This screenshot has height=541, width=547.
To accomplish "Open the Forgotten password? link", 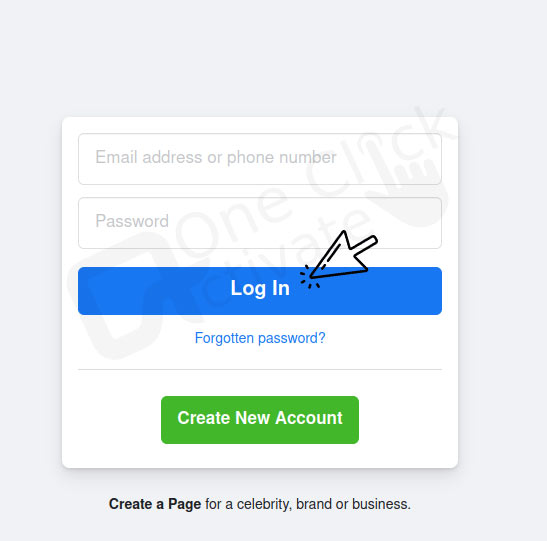I will tap(260, 338).
